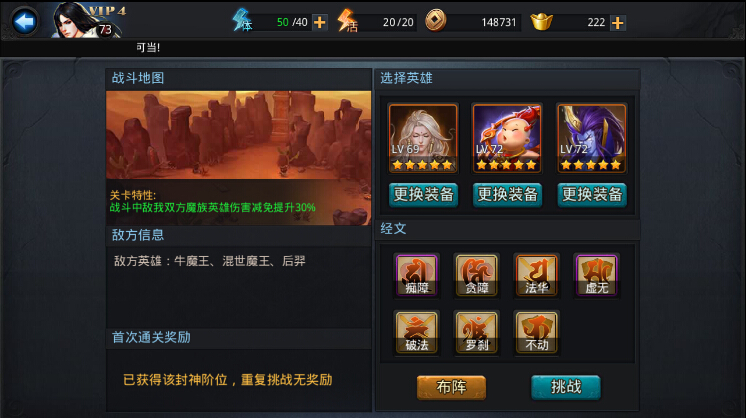This screenshot has width=746, height=418.
Task: Select the 罗刹 scripture icon
Action: click(x=476, y=332)
